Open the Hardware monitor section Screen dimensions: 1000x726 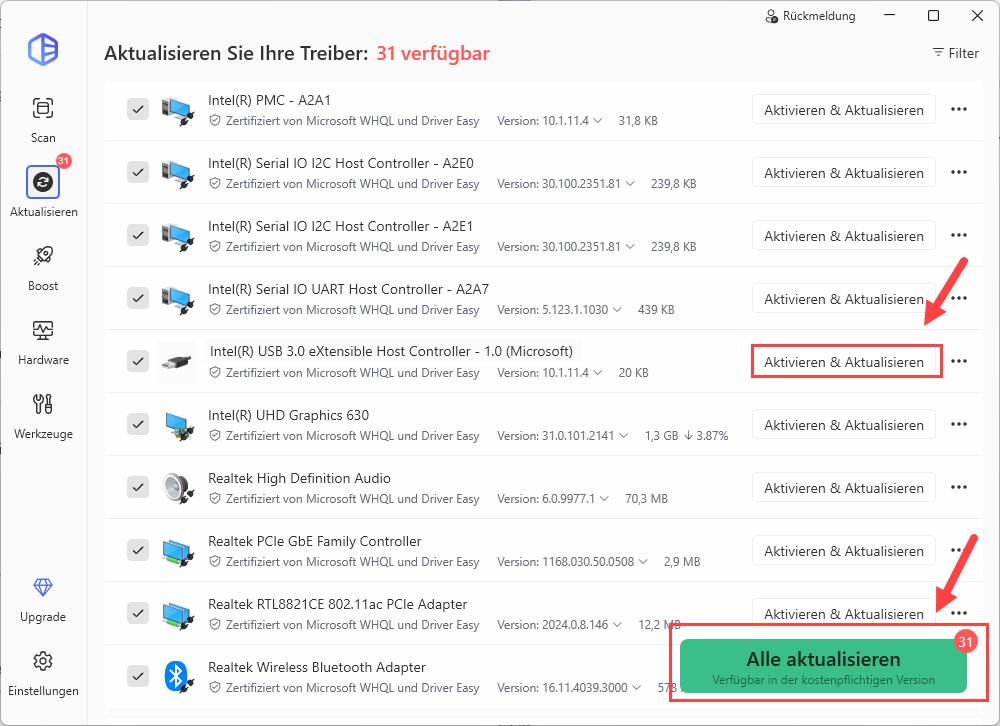coord(43,341)
